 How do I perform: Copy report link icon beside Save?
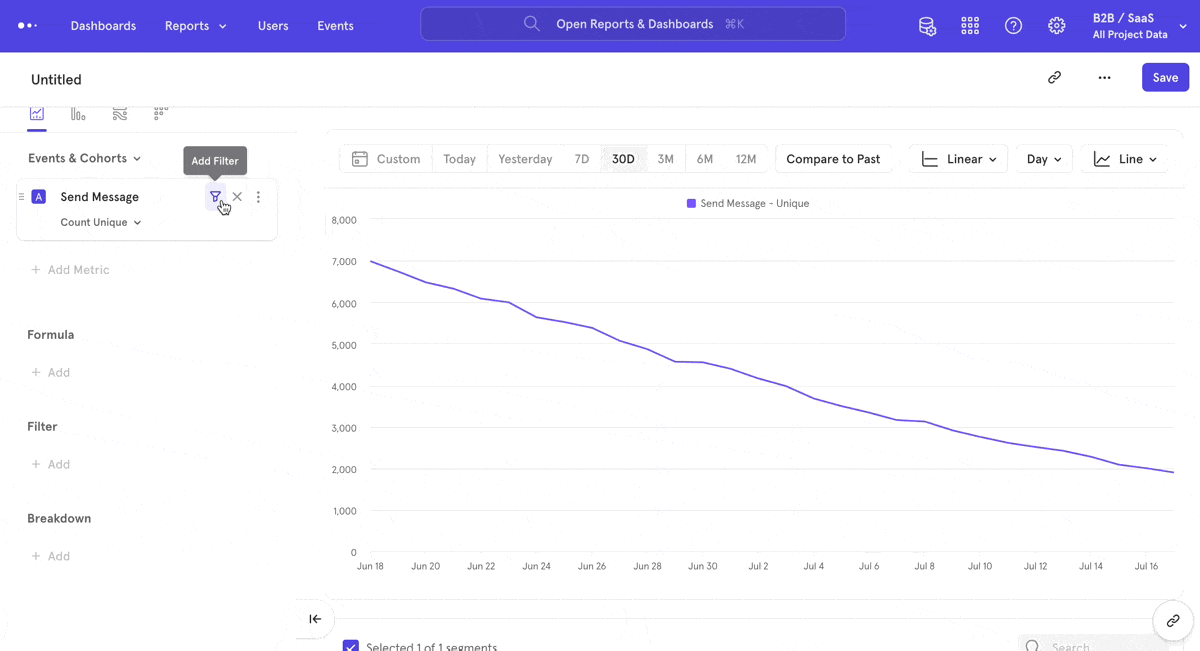point(1054,78)
